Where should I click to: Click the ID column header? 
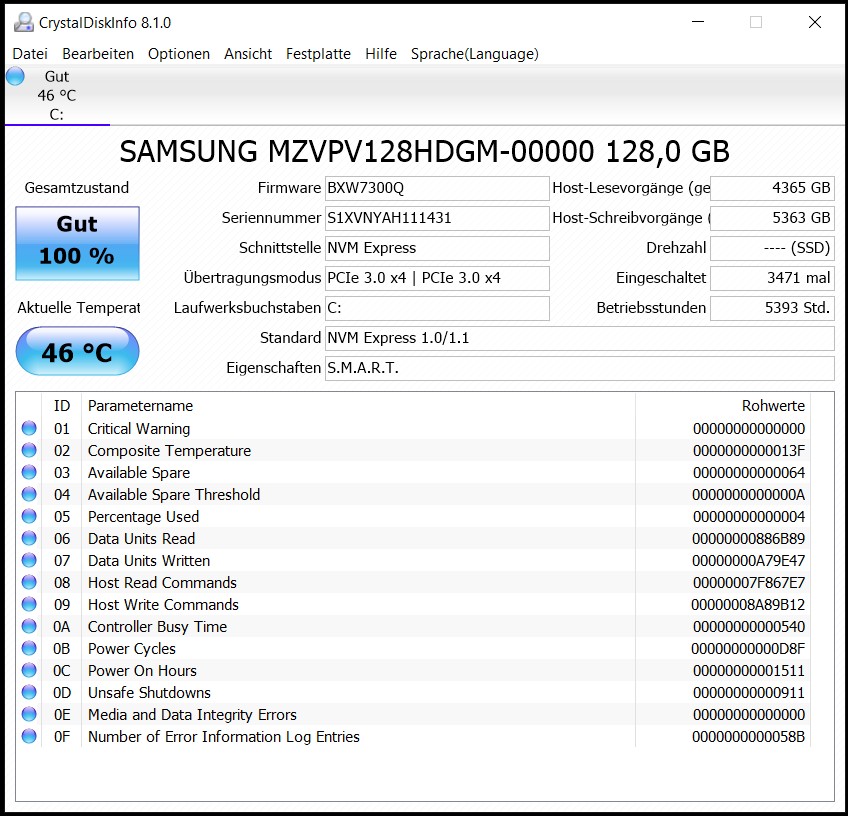62,406
